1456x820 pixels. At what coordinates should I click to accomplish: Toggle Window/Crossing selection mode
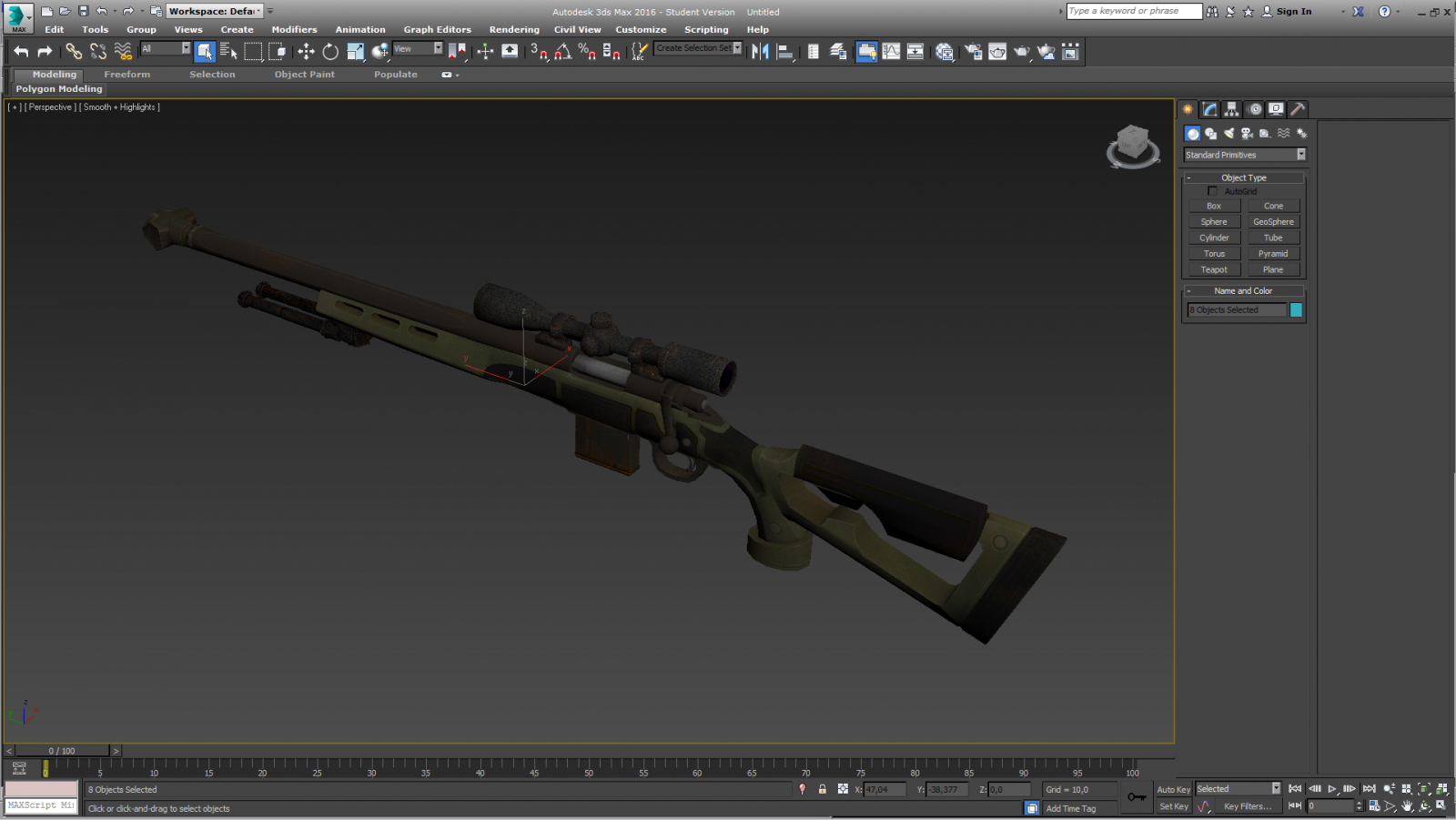coord(278,52)
